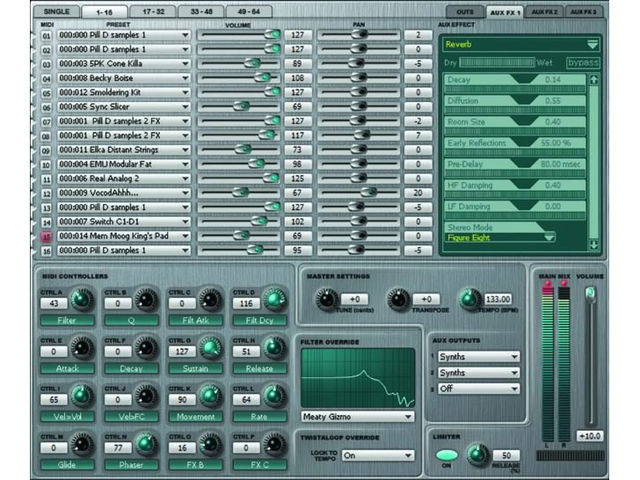Select MIDI channel 01

46,36
